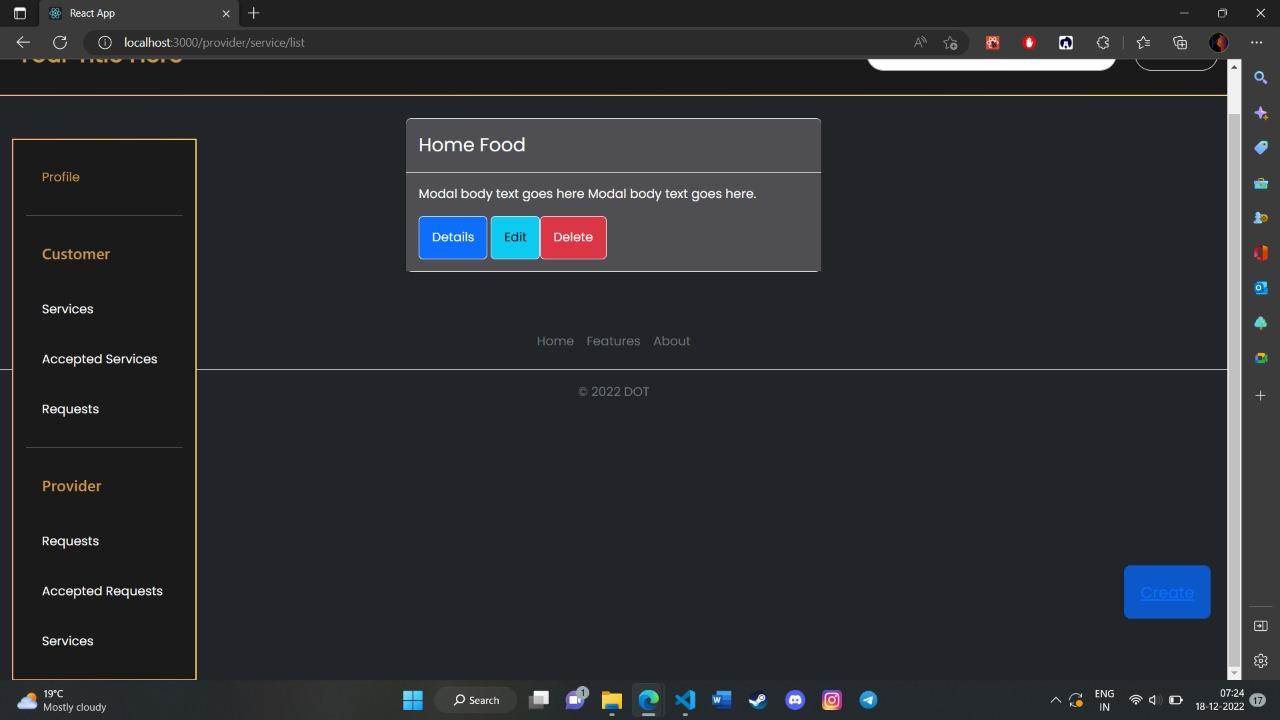Show hidden system tray icons
1280x720 pixels.
click(1055, 700)
